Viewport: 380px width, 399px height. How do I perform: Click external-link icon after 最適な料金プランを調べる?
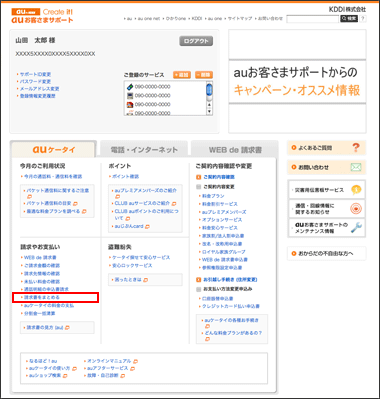84,211
